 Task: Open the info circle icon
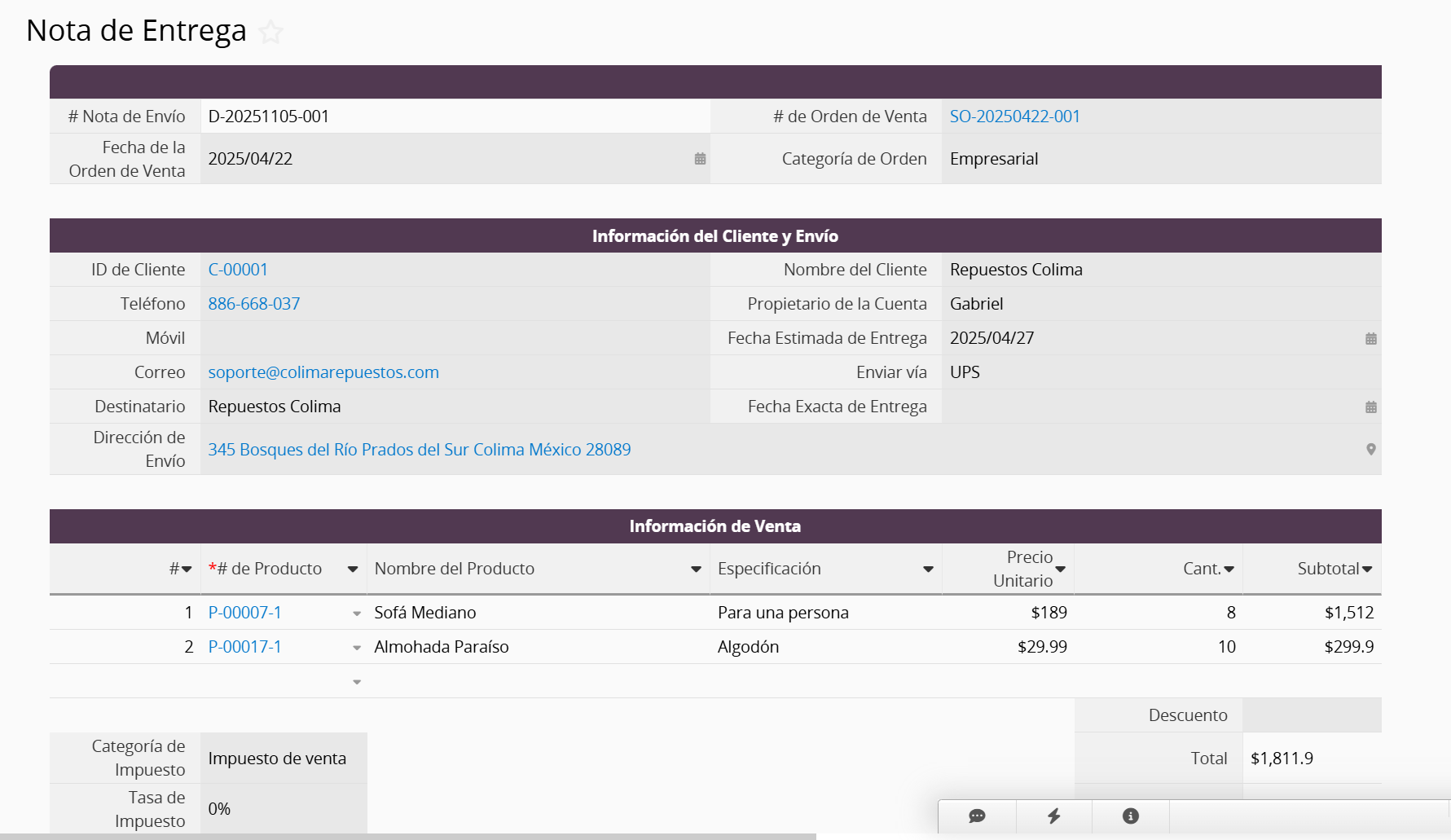(x=1130, y=816)
